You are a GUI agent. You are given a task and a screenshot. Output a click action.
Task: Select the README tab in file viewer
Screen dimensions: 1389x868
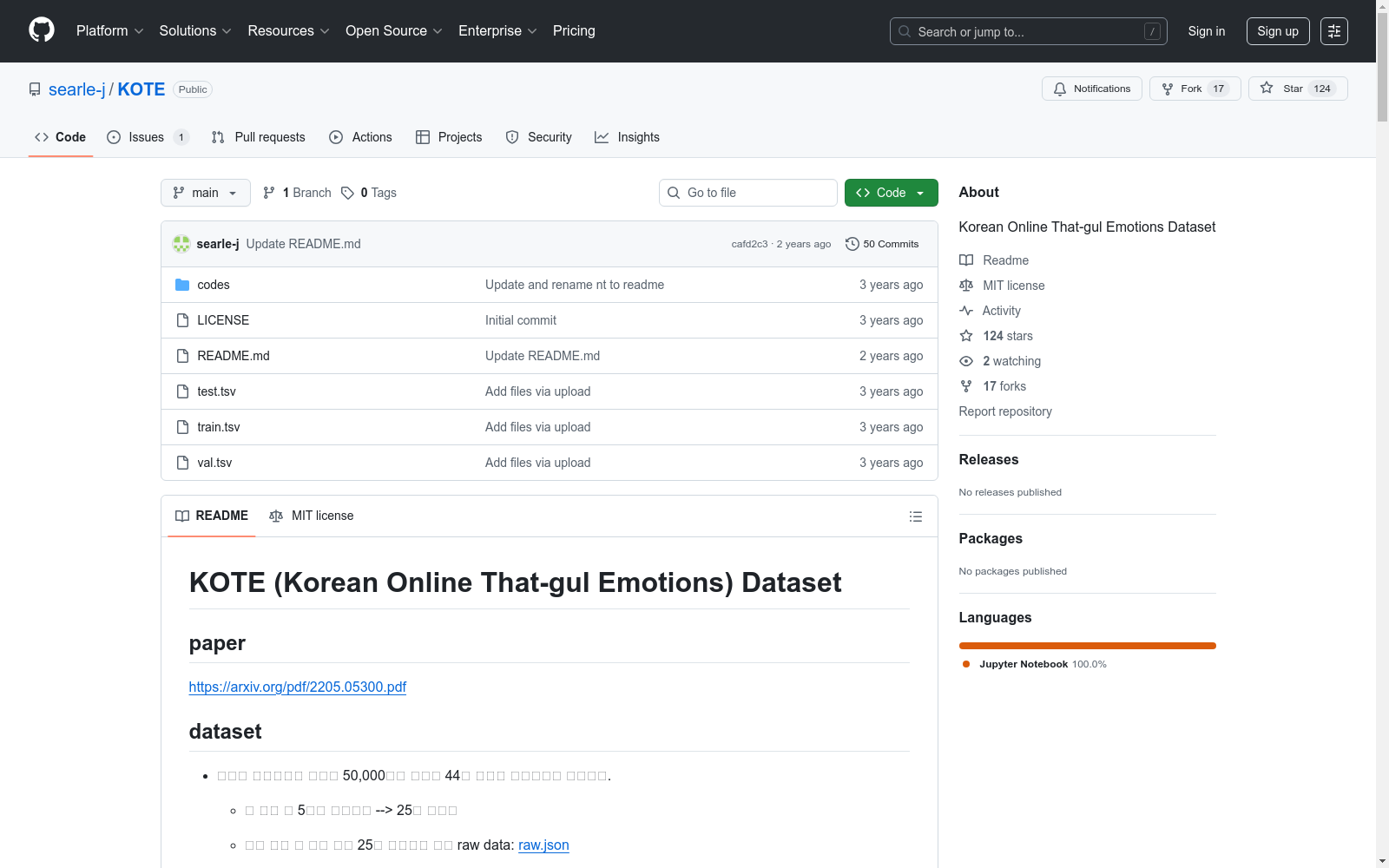pos(212,516)
